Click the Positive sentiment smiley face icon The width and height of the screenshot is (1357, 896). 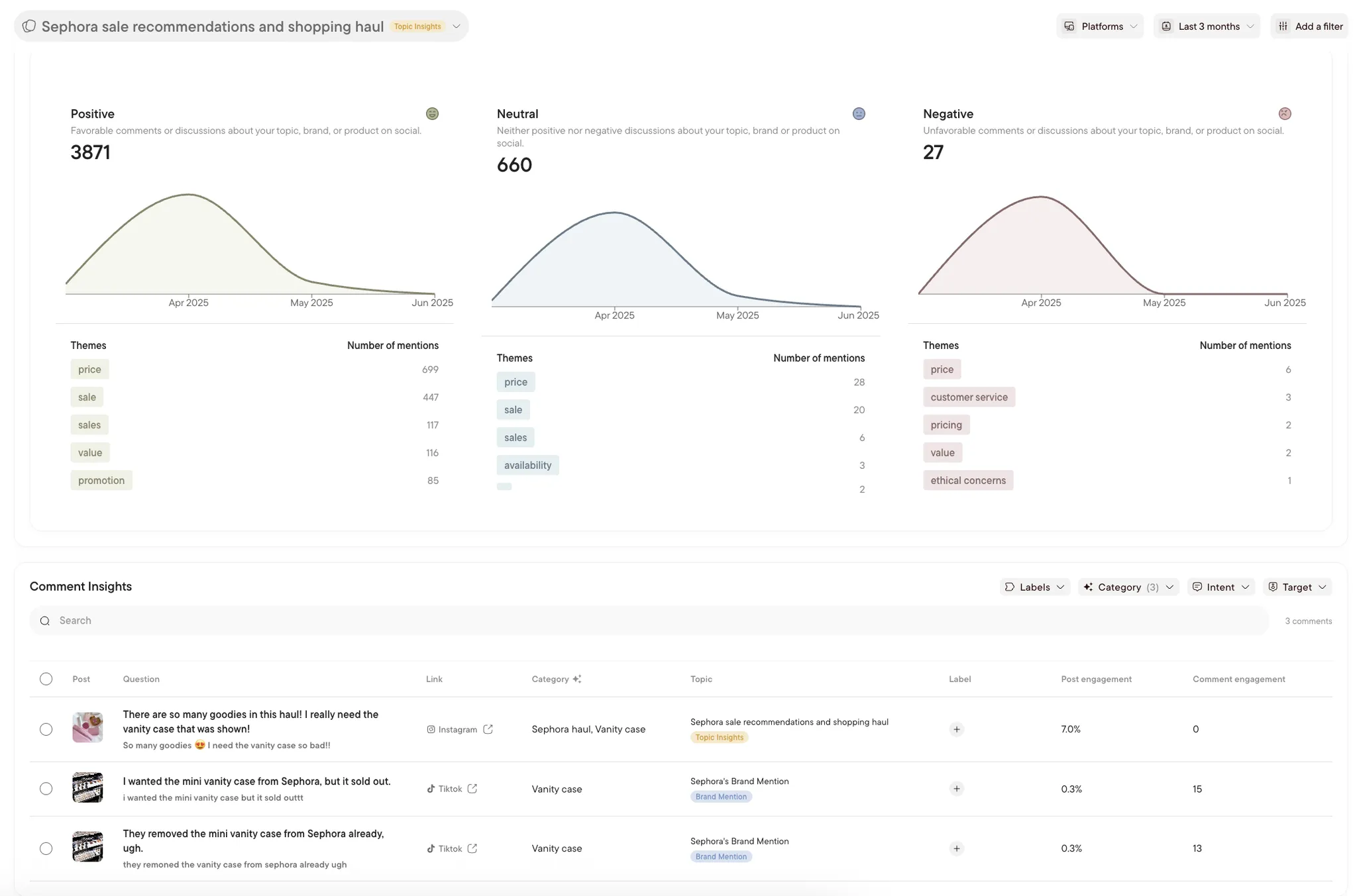click(432, 114)
